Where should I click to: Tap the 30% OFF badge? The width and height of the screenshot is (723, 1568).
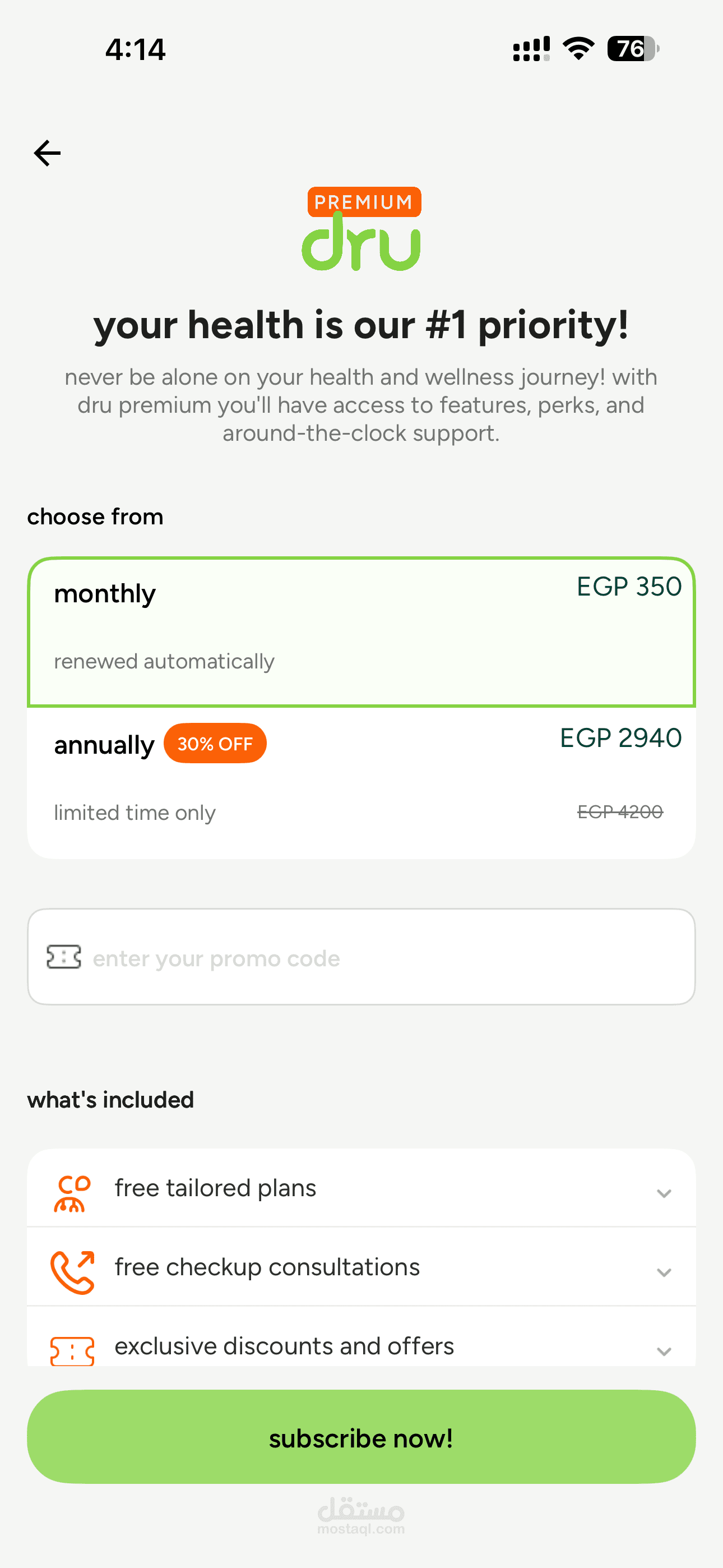click(215, 743)
